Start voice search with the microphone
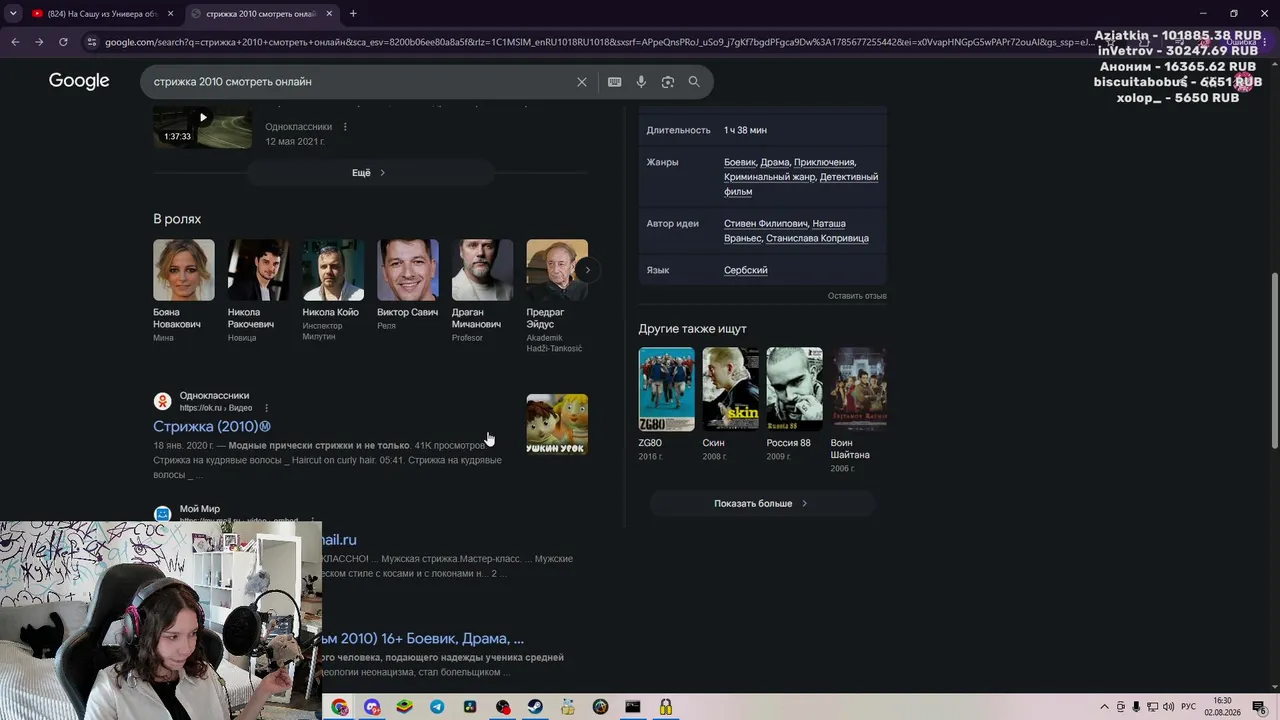This screenshot has width=1280, height=720. pos(641,82)
